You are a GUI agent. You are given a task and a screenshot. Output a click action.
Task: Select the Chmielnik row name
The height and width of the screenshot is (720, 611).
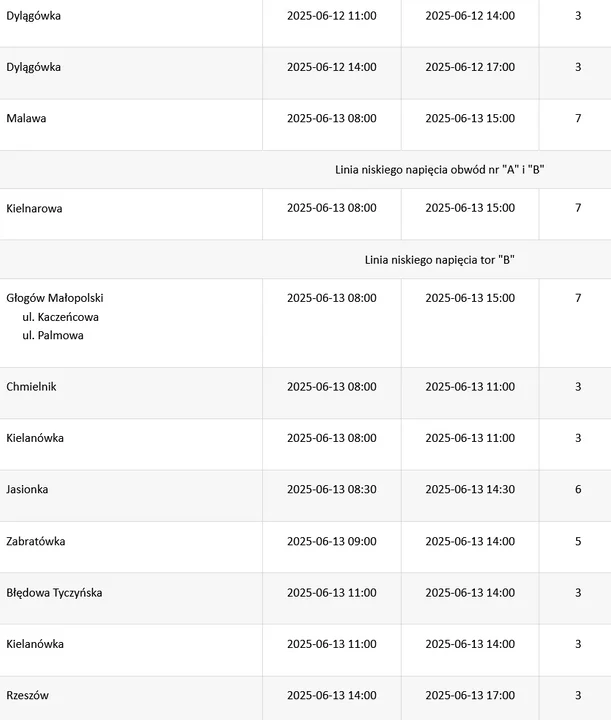pos(31,387)
